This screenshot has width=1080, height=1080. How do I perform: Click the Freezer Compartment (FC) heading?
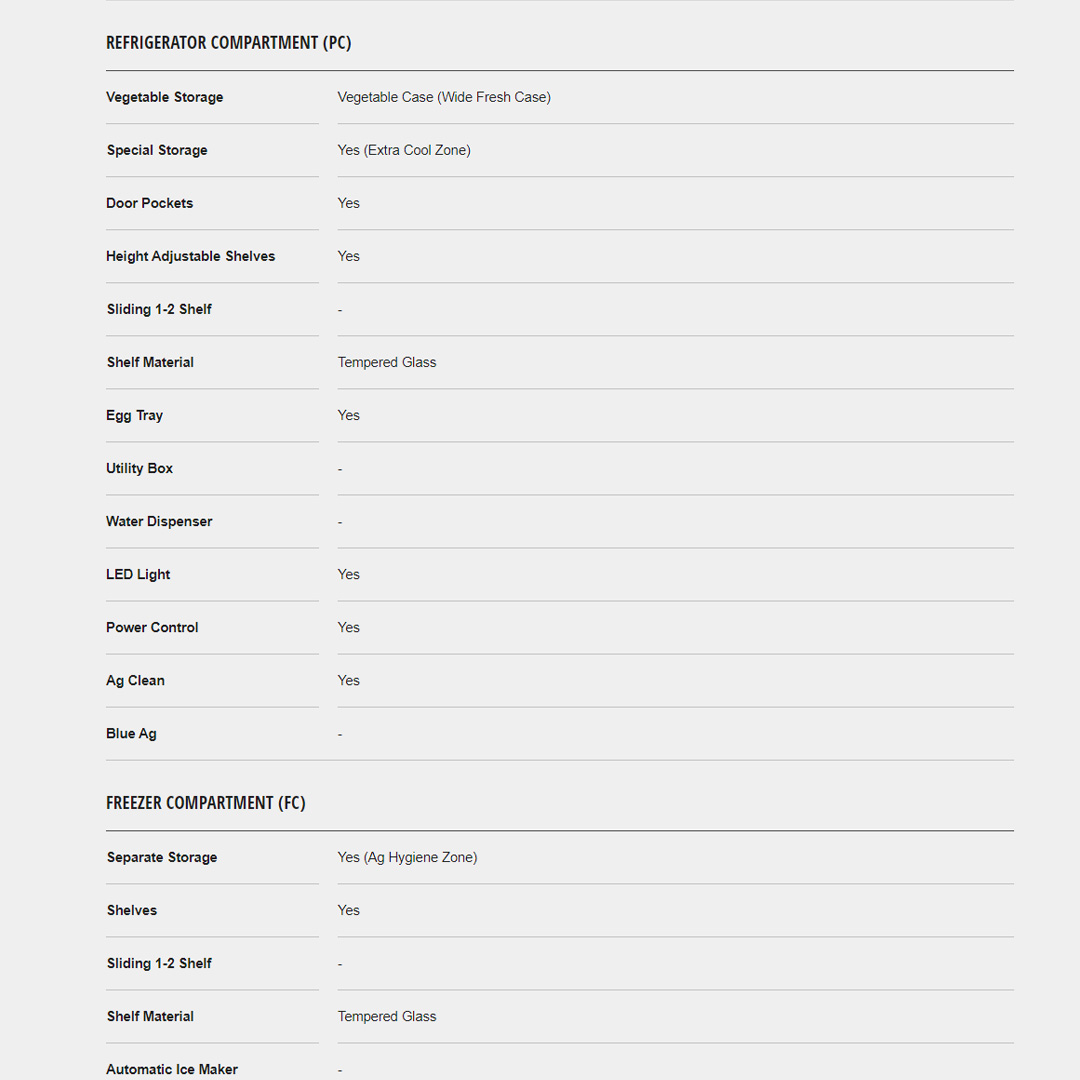click(x=206, y=803)
